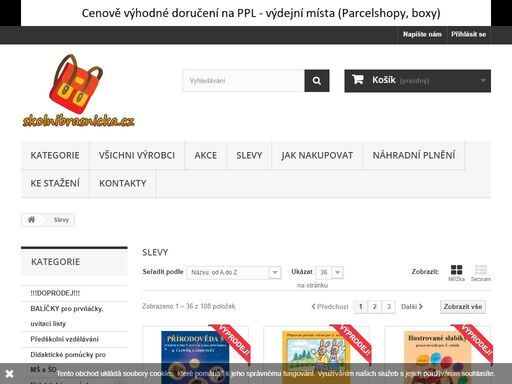Image resolution: width=512 pixels, height=384 pixels.
Task: Open the skolnibrasnicka.cz backpack logo
Action: click(78, 91)
